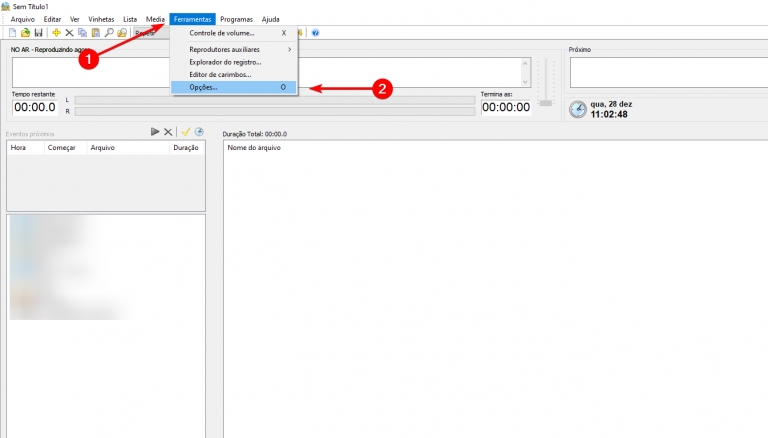Screen dimensions: 768x438
Task: Open the Vinhetas menu
Action: click(101, 19)
